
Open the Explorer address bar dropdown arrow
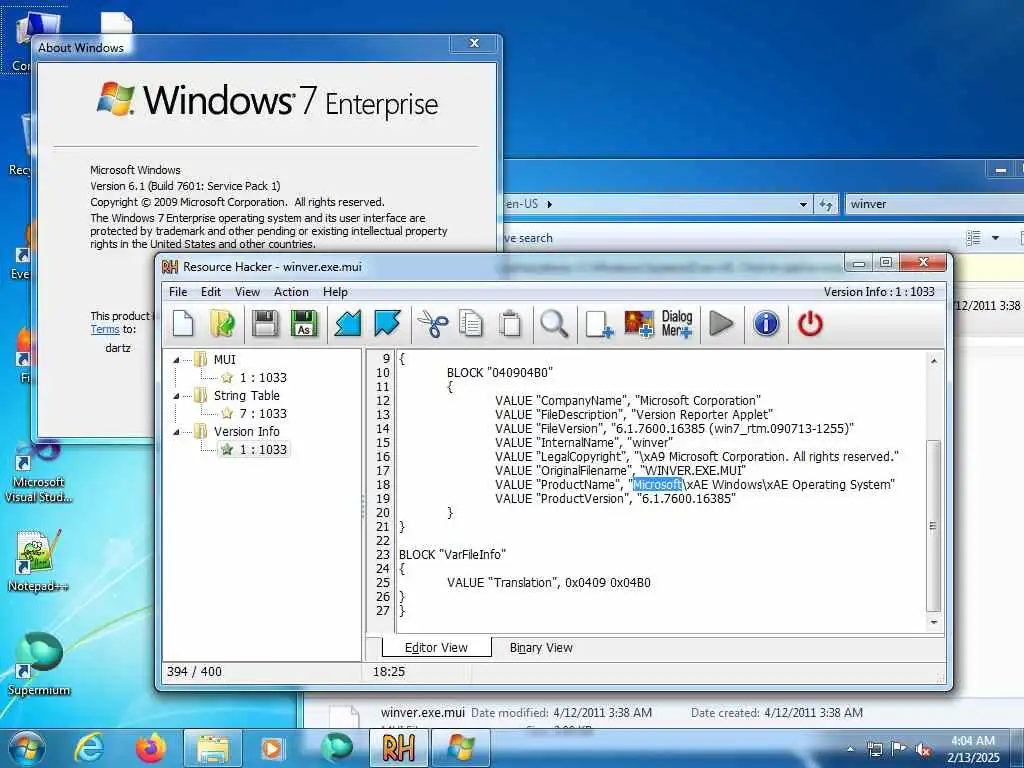803,204
